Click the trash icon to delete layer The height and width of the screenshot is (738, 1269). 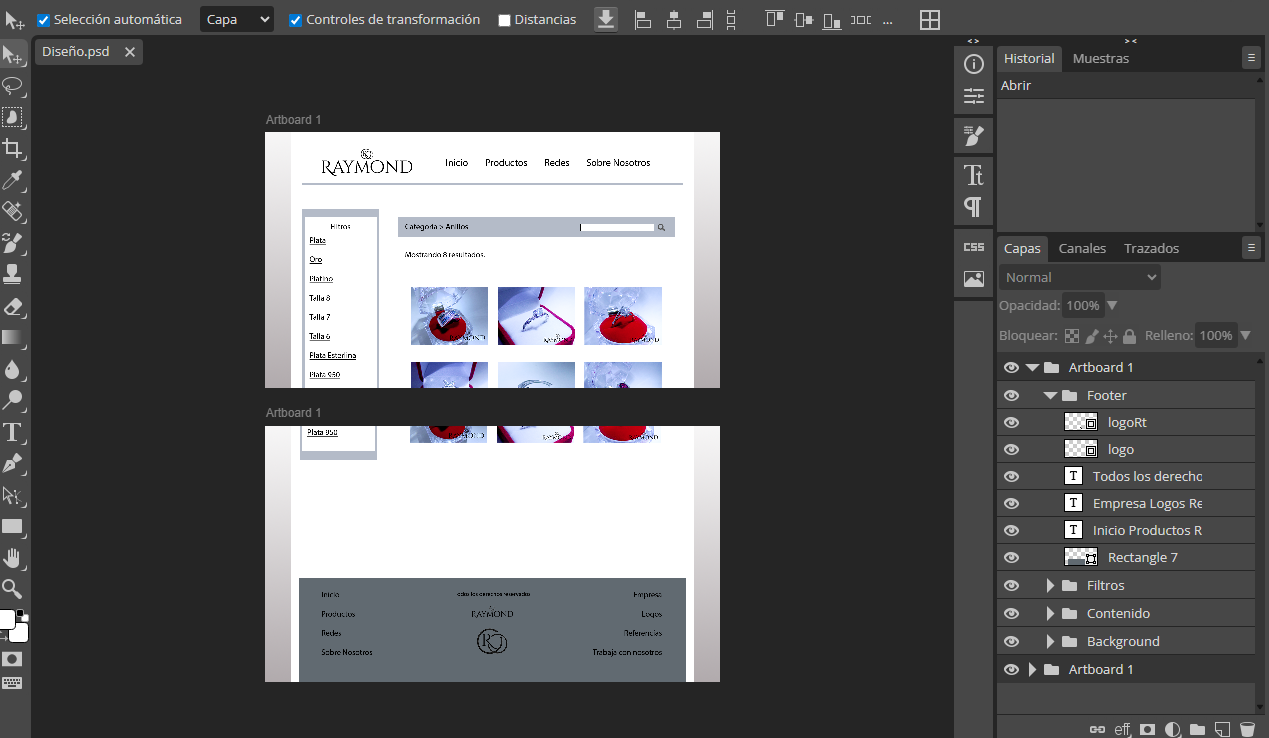point(1246,729)
